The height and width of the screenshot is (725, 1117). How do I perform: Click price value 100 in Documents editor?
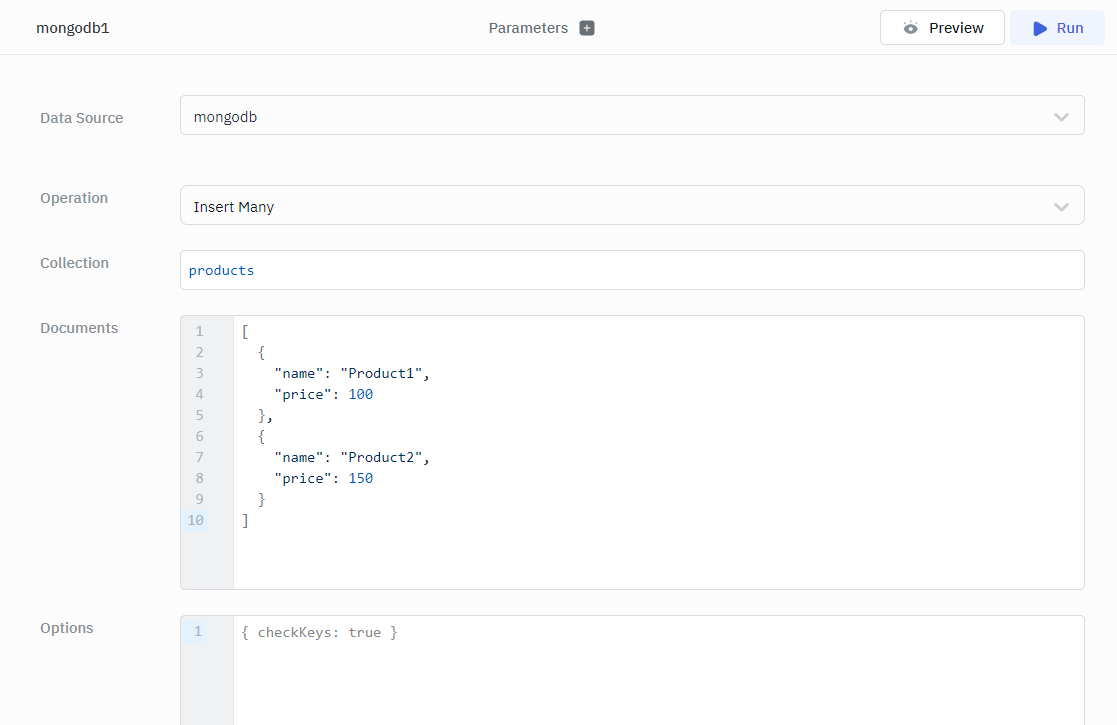pyautogui.click(x=360, y=394)
